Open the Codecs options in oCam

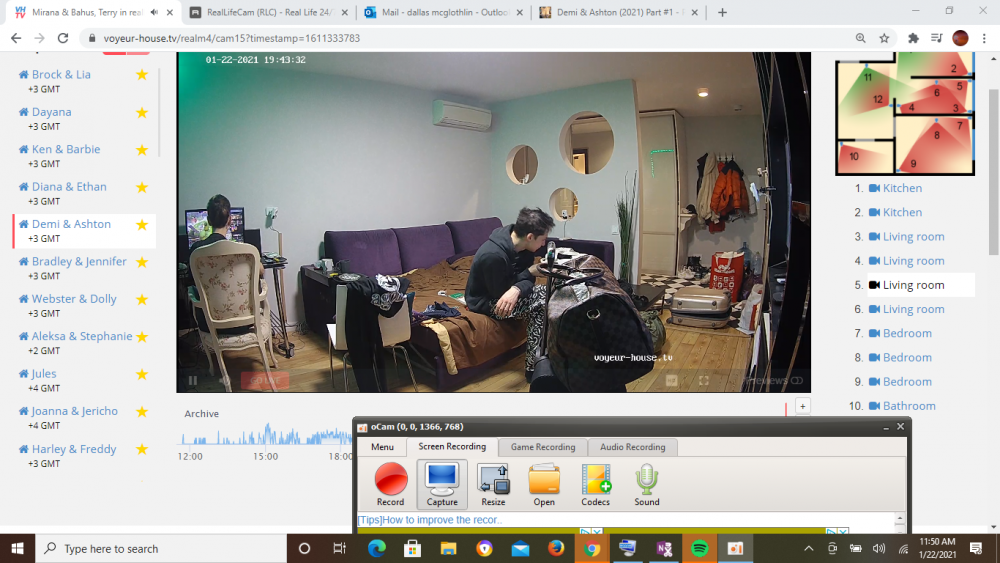coord(596,480)
